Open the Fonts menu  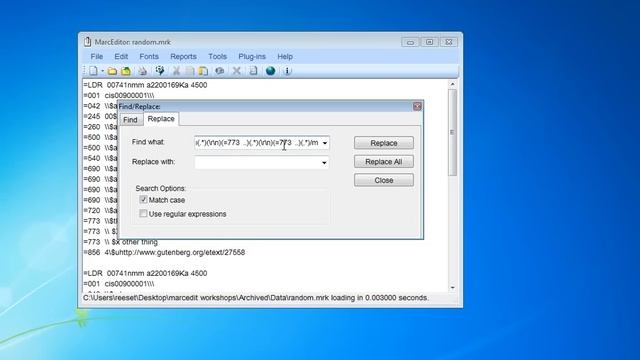pyautogui.click(x=149, y=56)
